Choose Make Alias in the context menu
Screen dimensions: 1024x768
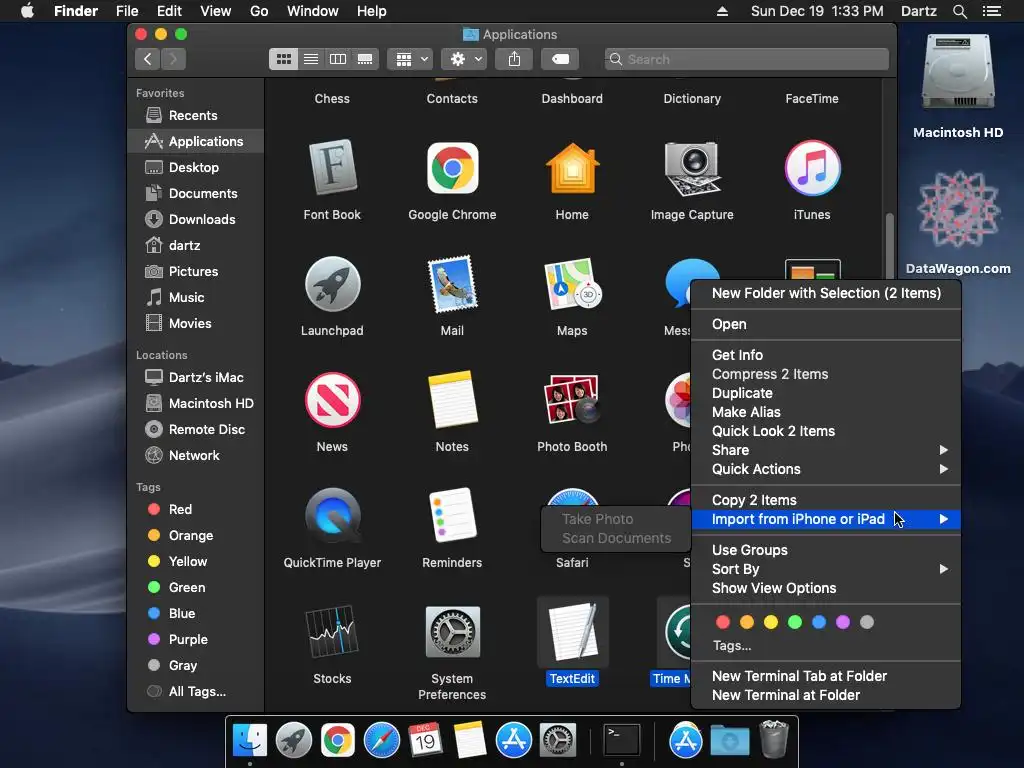[x=826, y=412]
